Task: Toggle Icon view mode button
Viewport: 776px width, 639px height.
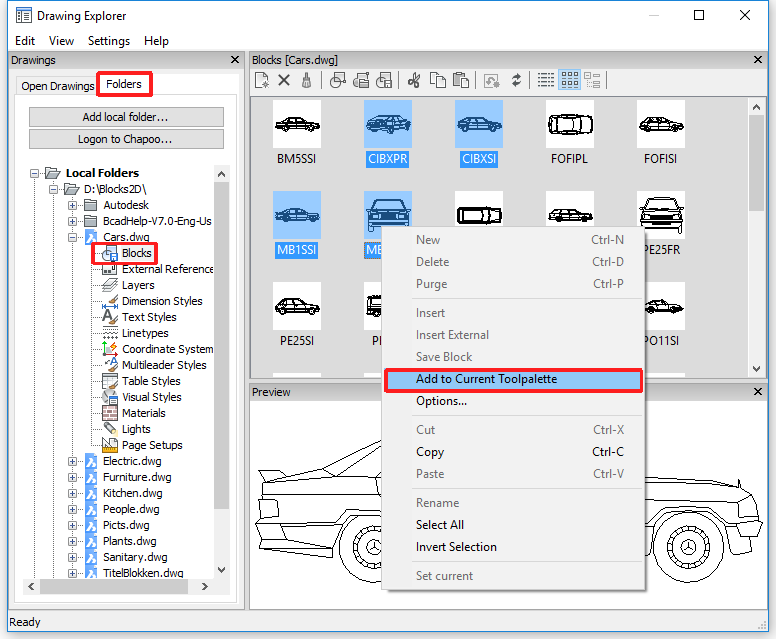Action: coord(569,81)
